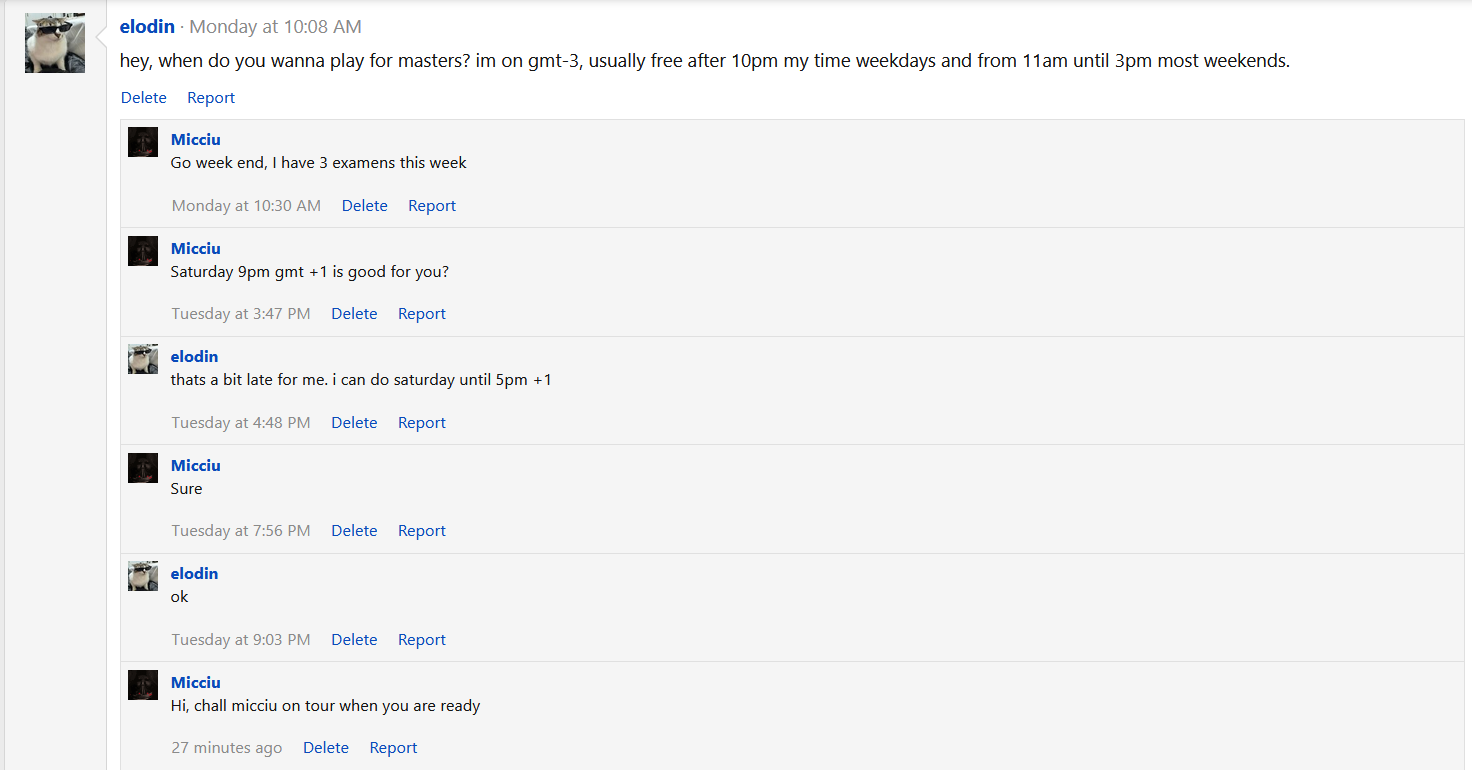
Task: Click Micciu's avatar beside the "Sure" comment
Action: 143,468
